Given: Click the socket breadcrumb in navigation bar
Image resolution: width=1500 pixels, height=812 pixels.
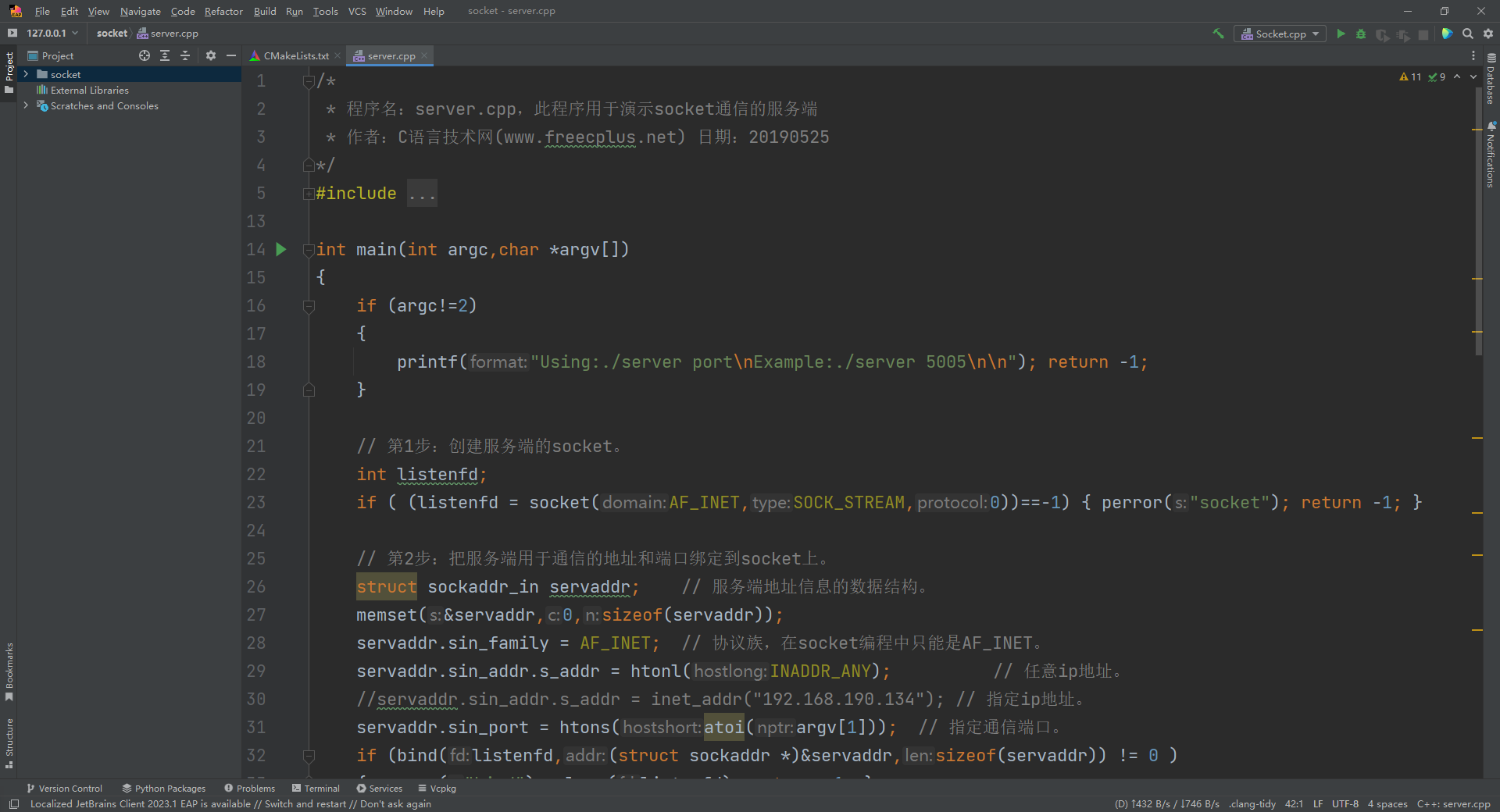Looking at the screenshot, I should pyautogui.click(x=112, y=34).
